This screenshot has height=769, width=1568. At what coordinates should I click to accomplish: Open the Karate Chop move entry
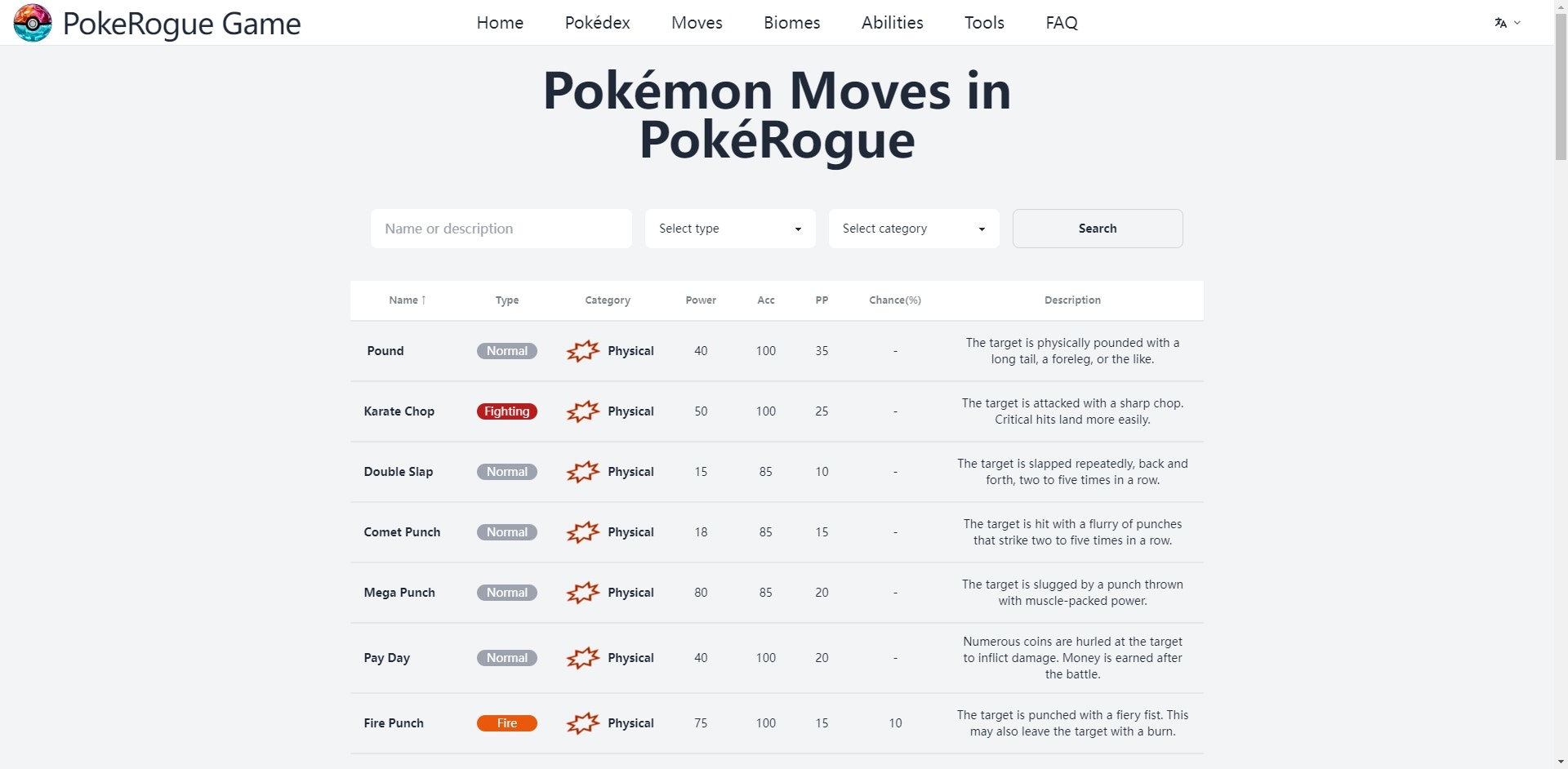[399, 411]
